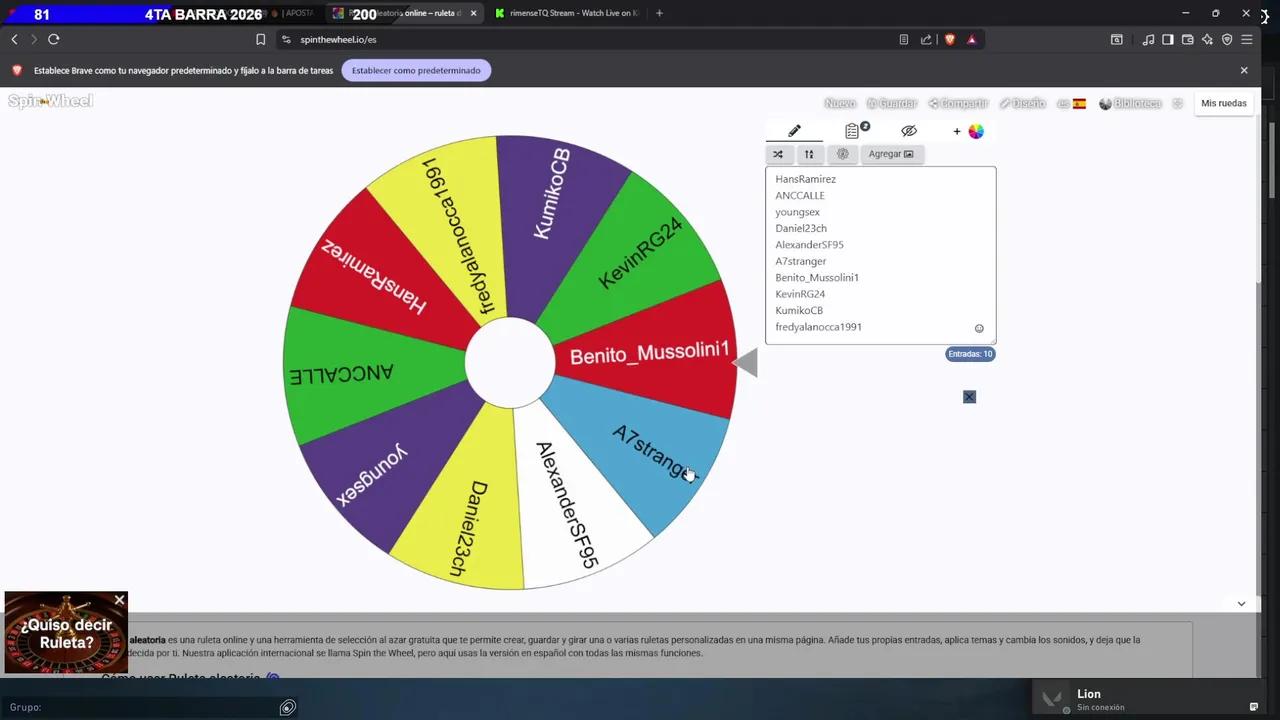The width and height of the screenshot is (1280, 720).
Task: Click the dark X button below entries
Action: [969, 397]
